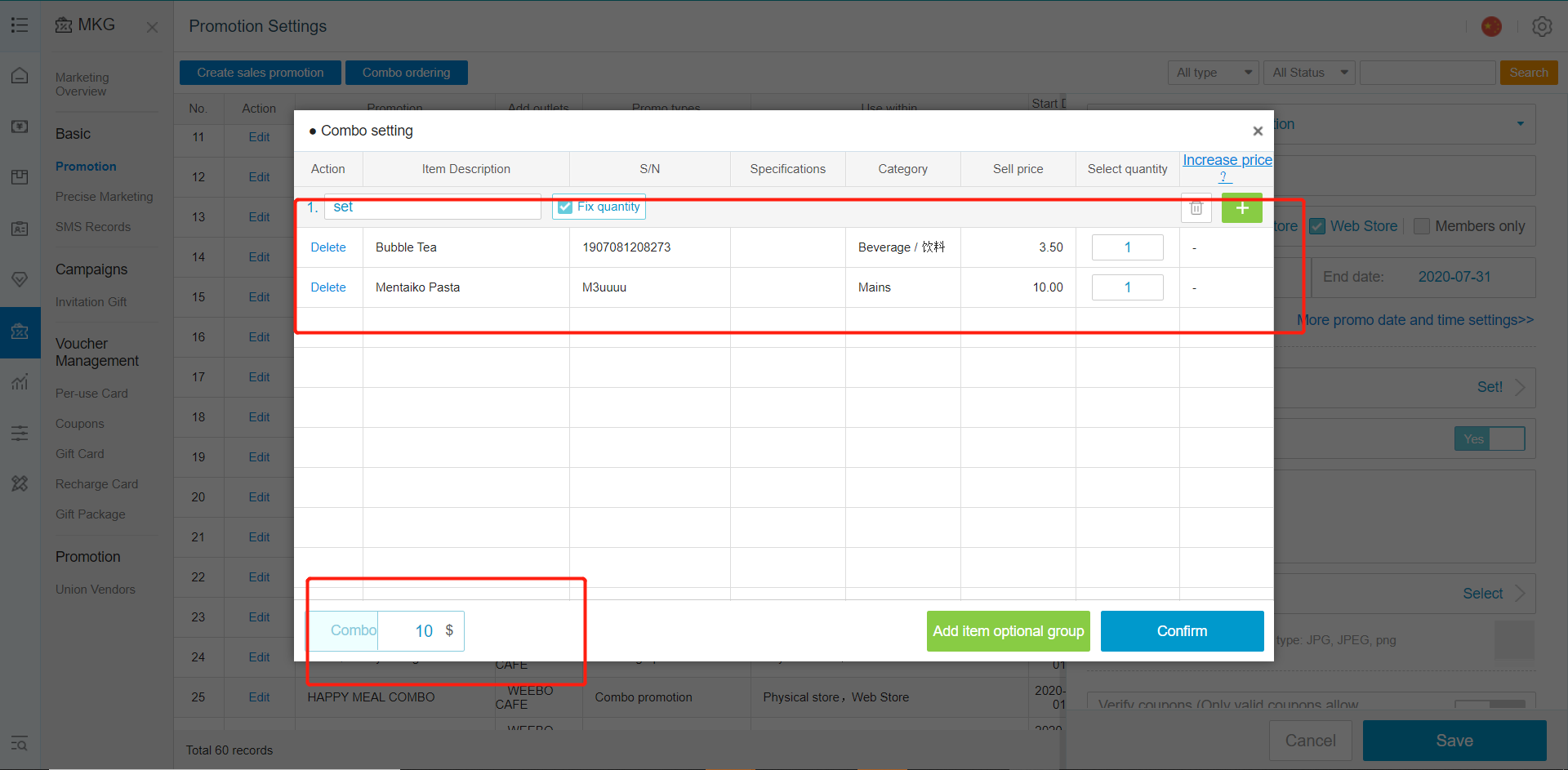Click the search text box beside All Status
The height and width of the screenshot is (770, 1568).
click(1428, 73)
